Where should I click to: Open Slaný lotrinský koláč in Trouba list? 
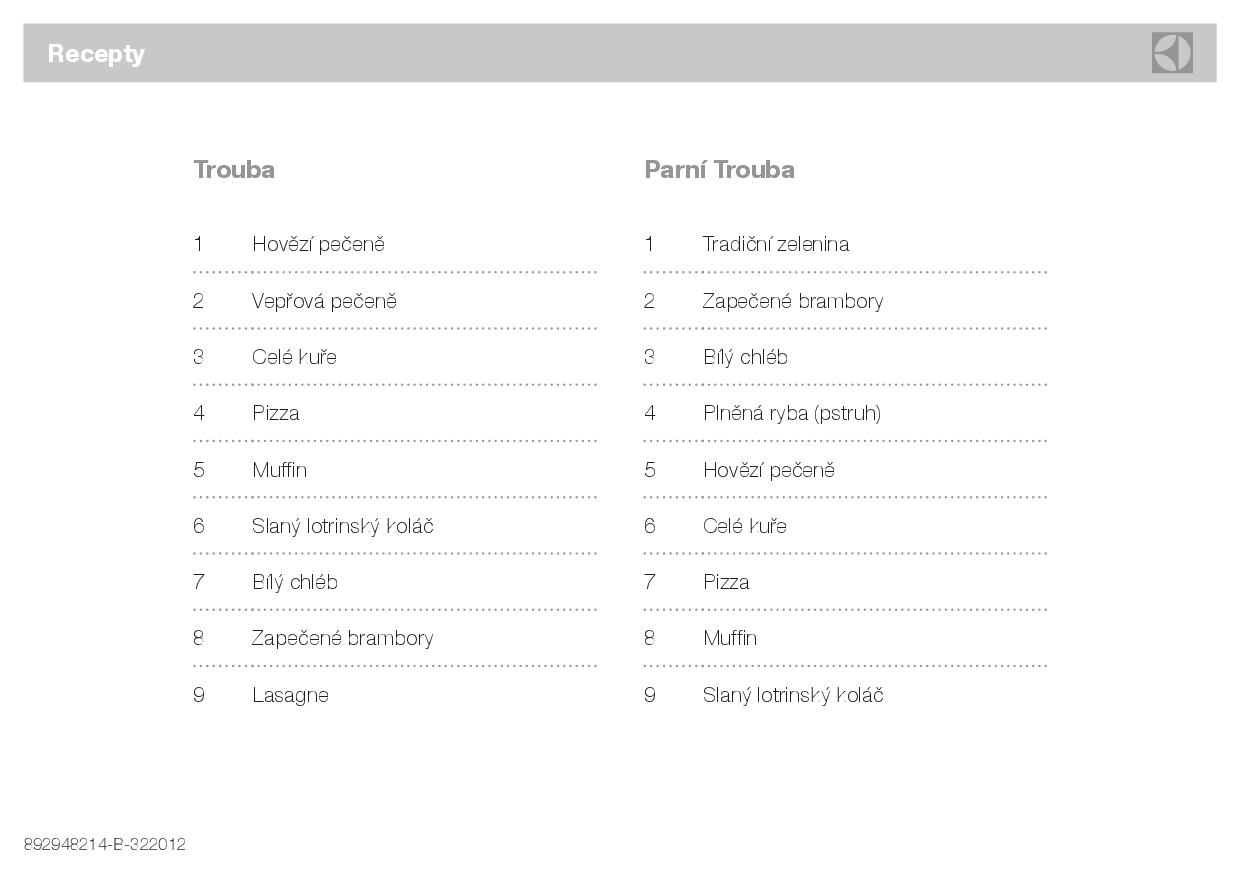[x=342, y=526]
